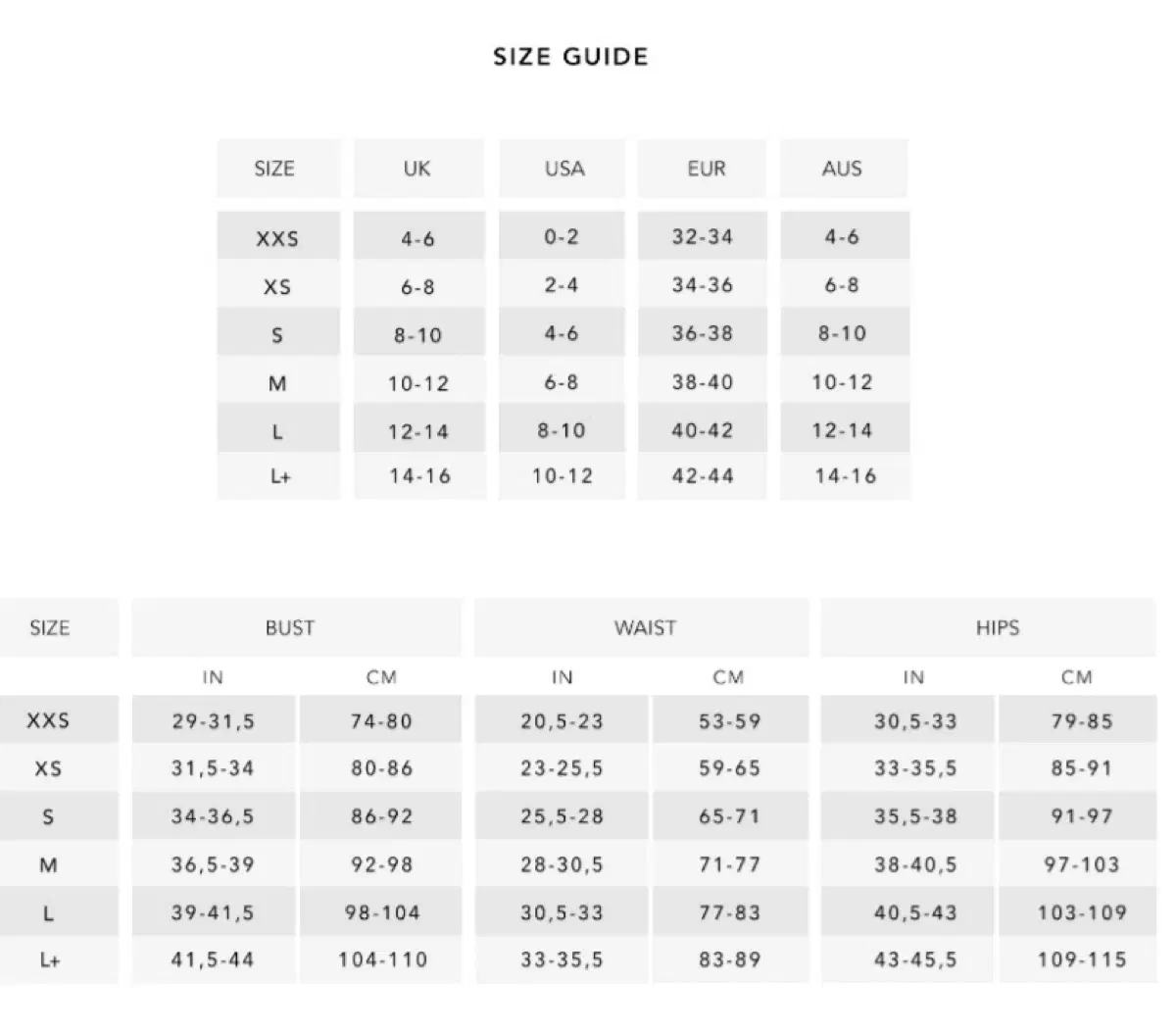Select the UK column header
Screen dimensions: 1176x1034
pyautogui.click(x=417, y=169)
